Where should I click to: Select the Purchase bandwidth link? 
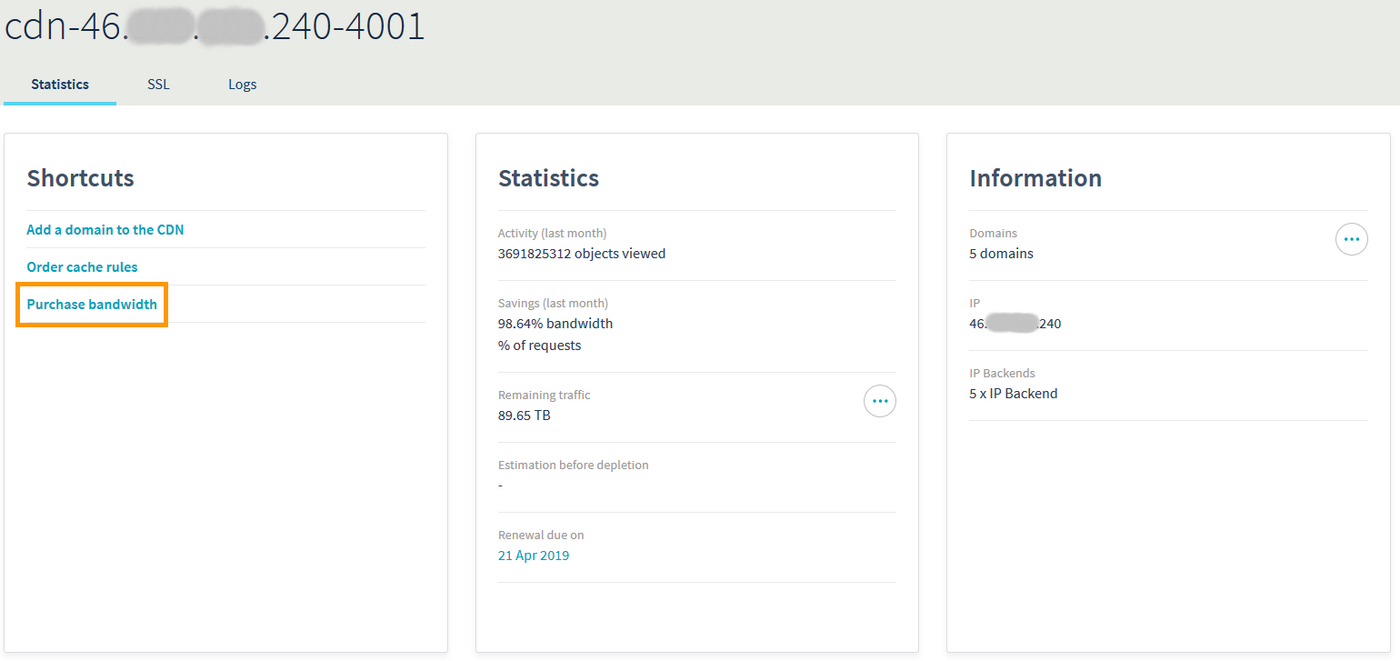pyautogui.click(x=92, y=304)
